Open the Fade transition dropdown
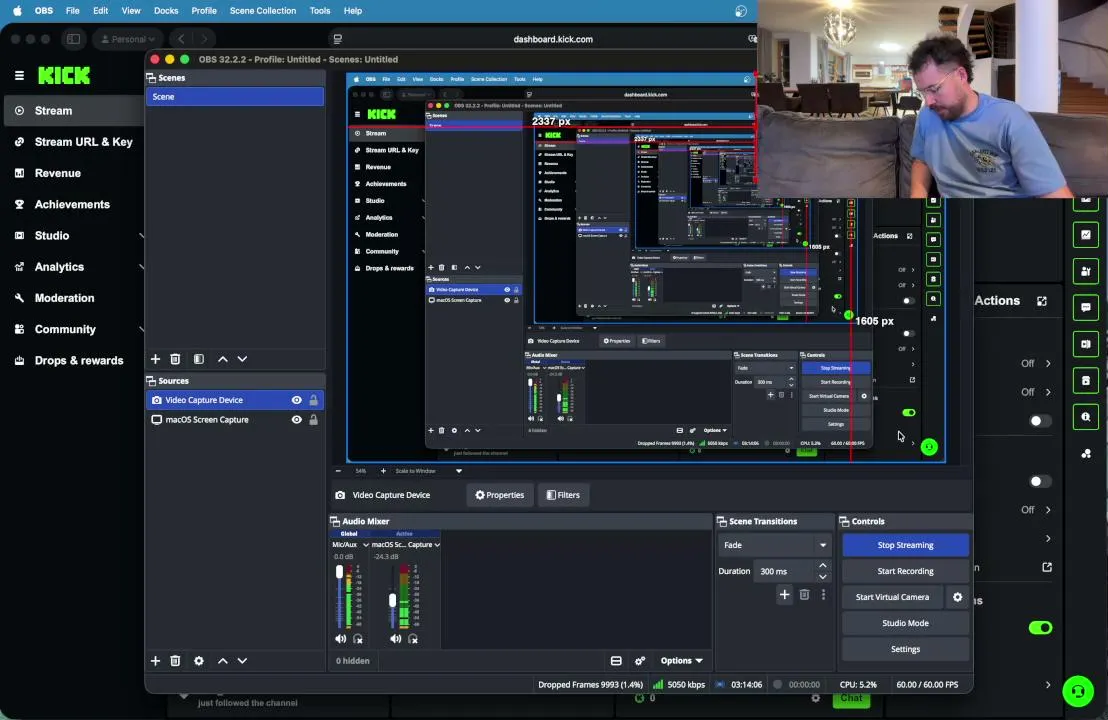Viewport: 1108px width, 720px height. 774,545
